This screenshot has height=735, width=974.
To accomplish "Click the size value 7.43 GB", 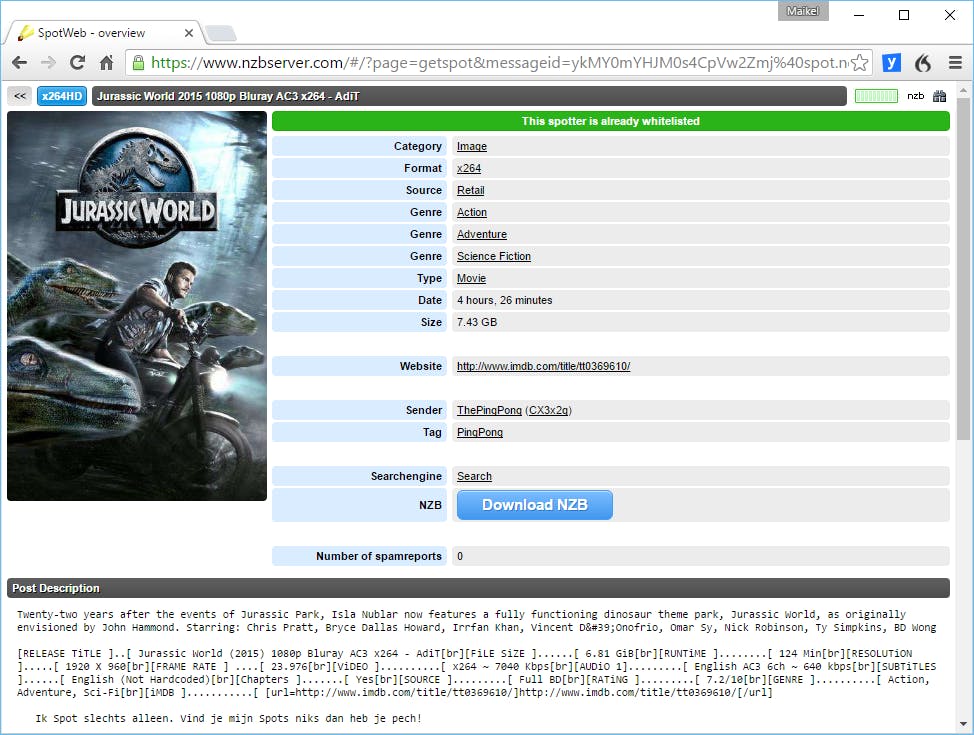I will pyautogui.click(x=477, y=322).
